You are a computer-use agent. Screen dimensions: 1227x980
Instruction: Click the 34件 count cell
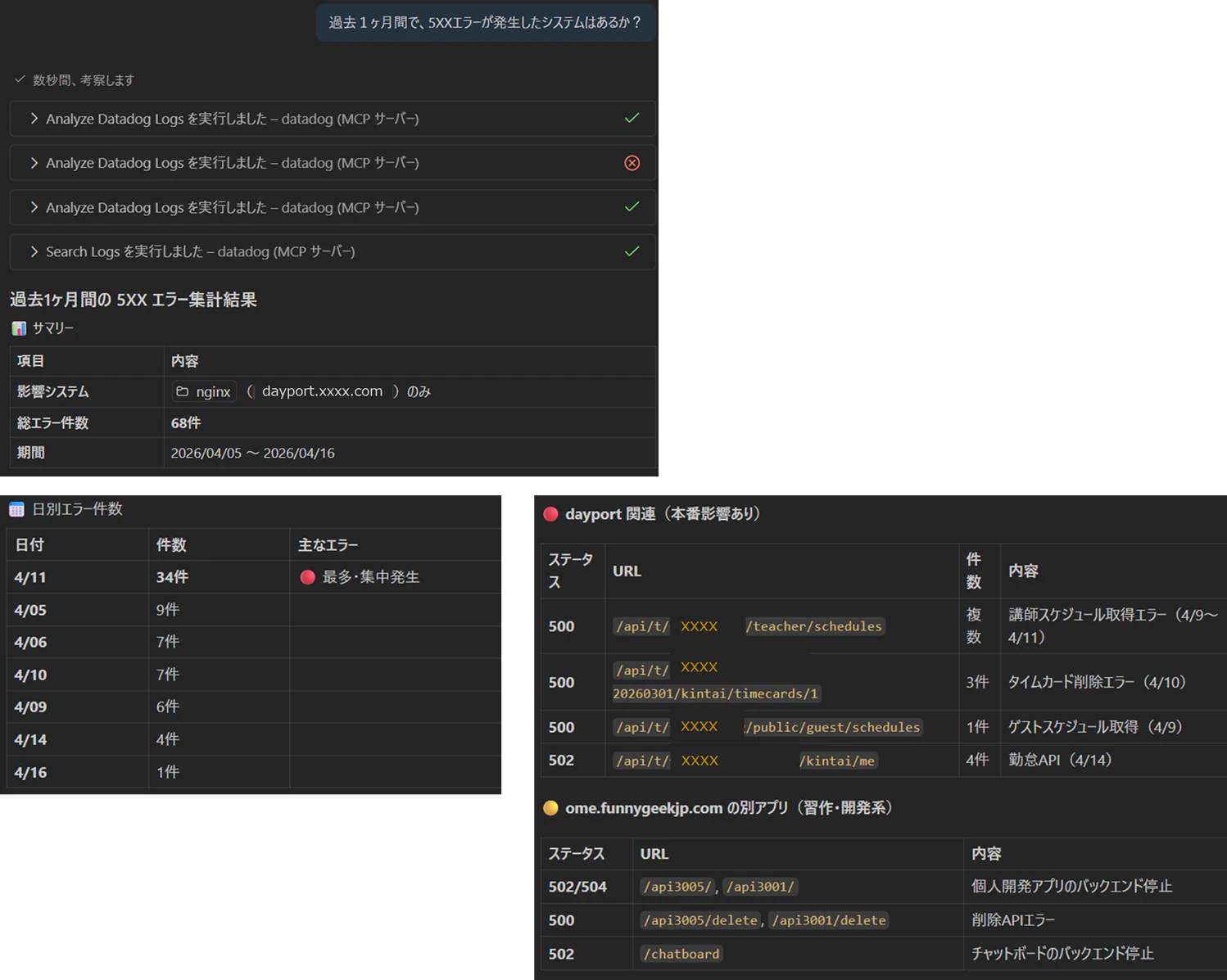[x=219, y=577]
